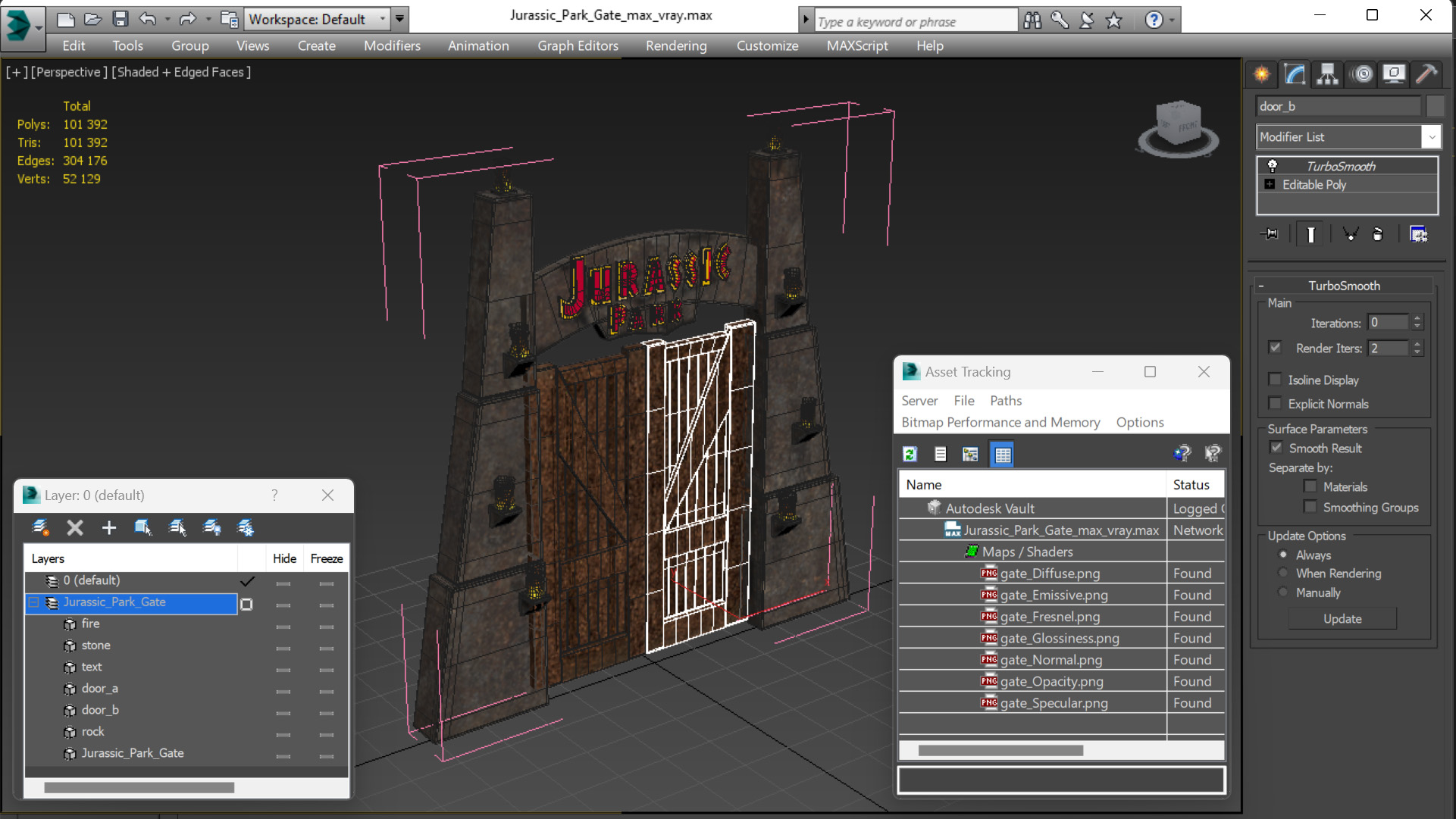Click the New Scene file icon
This screenshot has width=1456, height=819.
pos(66,19)
